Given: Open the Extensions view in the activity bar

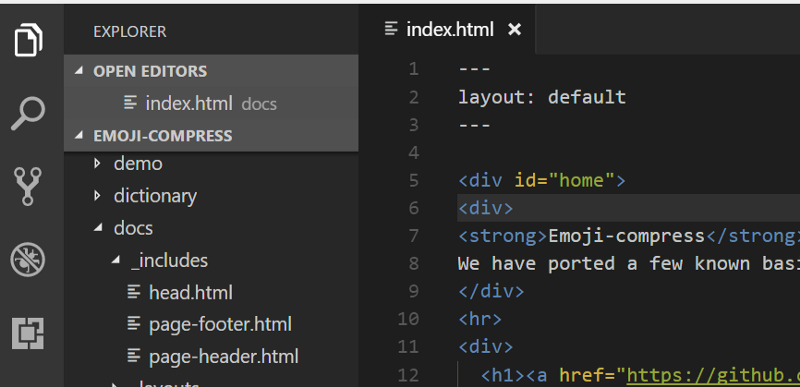Looking at the screenshot, I should tap(28, 333).
